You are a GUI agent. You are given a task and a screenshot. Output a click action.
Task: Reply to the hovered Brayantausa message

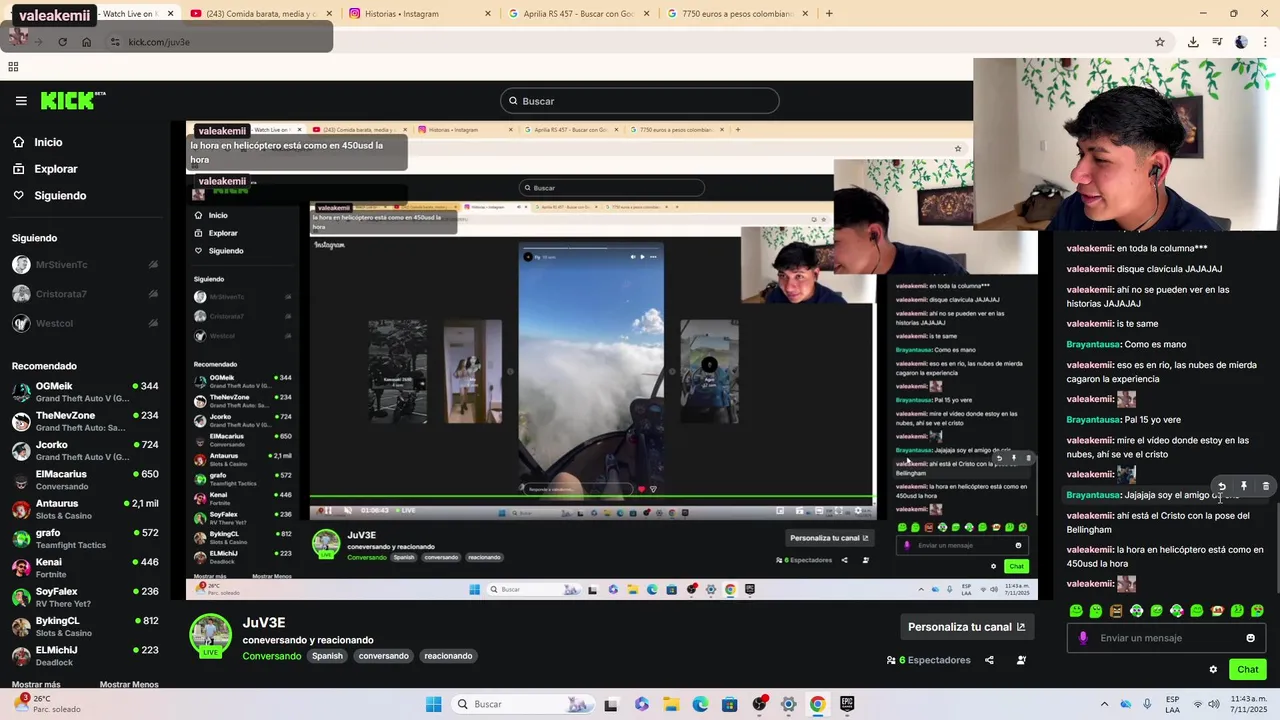tap(1221, 486)
